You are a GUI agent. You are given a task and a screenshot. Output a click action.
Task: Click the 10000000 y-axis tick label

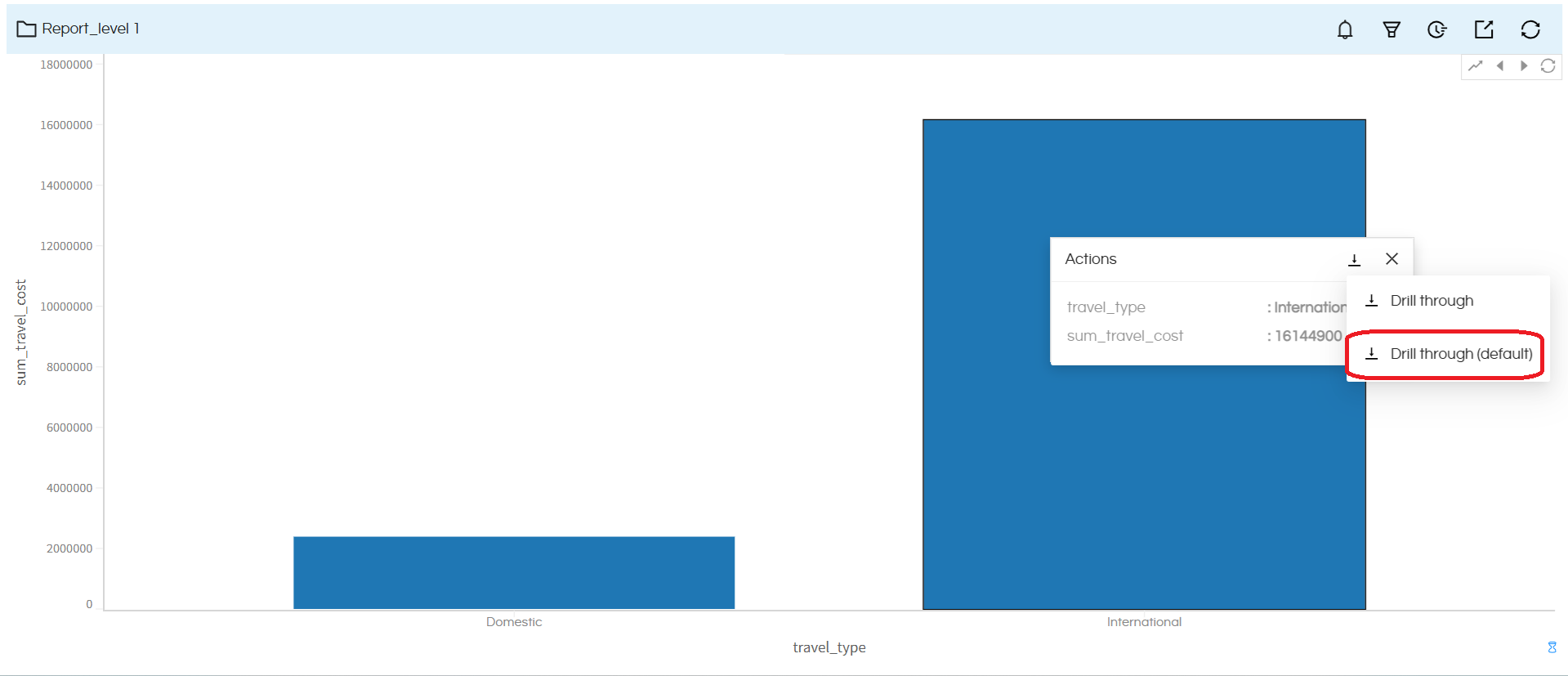click(66, 307)
